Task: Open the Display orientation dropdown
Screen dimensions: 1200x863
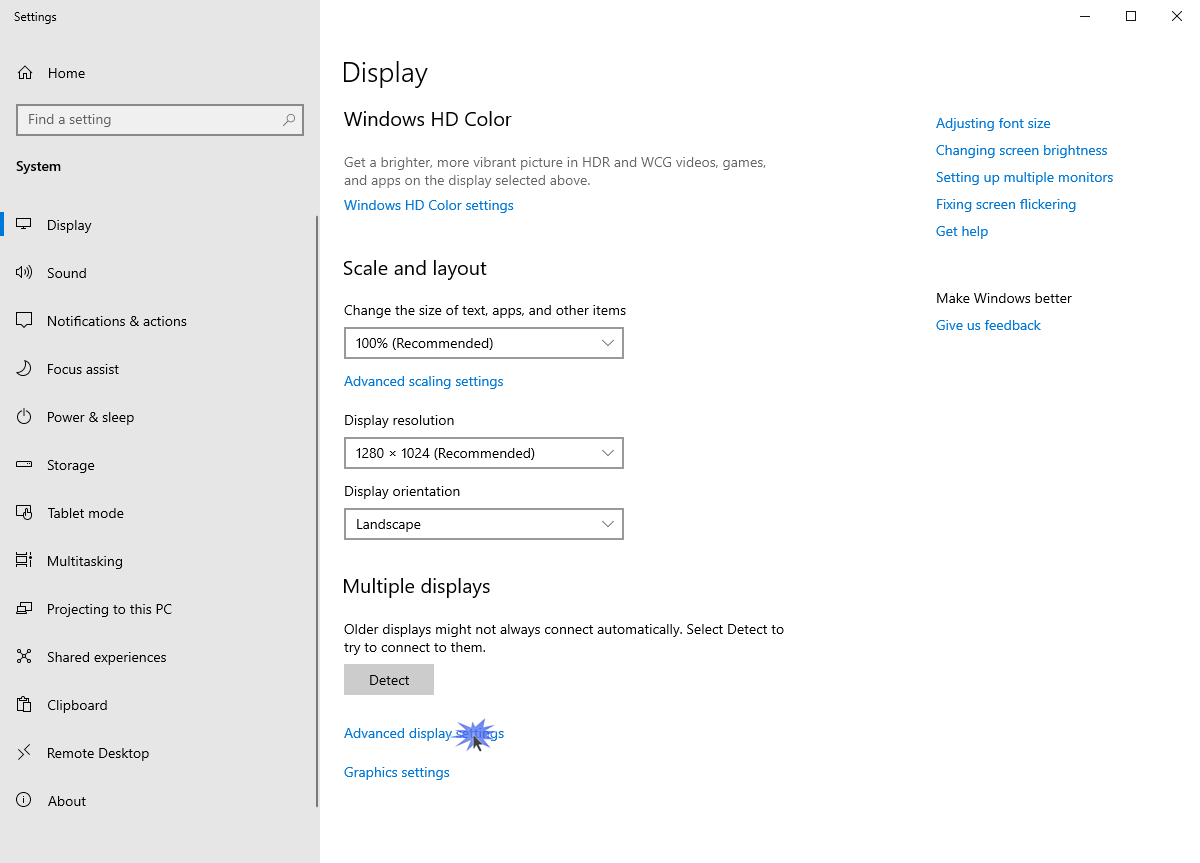Action: pos(484,524)
